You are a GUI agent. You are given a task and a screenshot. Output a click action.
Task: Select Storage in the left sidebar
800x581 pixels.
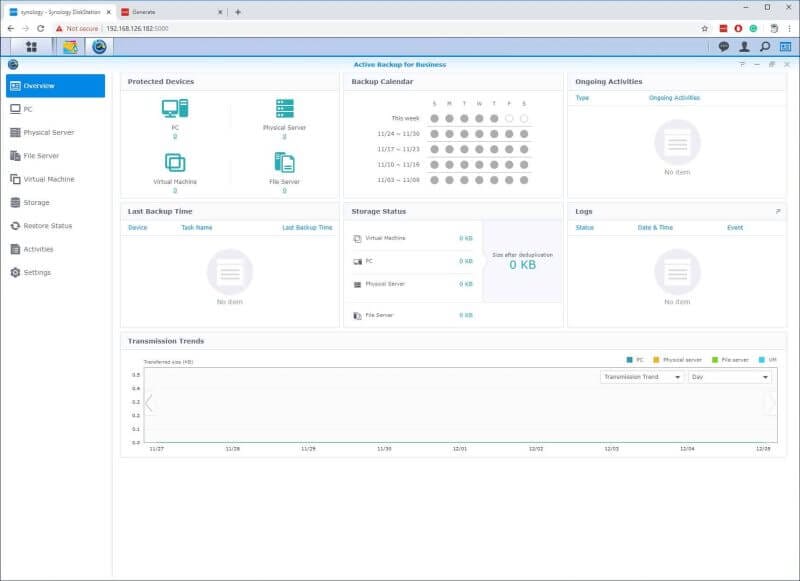pyautogui.click(x=38, y=202)
